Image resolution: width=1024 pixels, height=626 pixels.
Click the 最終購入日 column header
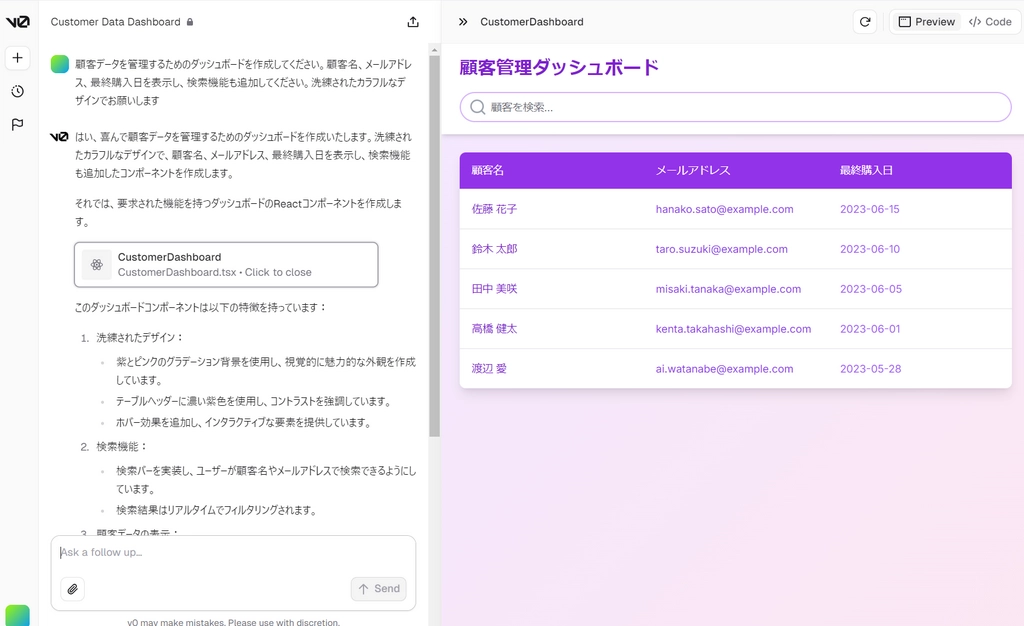point(866,170)
